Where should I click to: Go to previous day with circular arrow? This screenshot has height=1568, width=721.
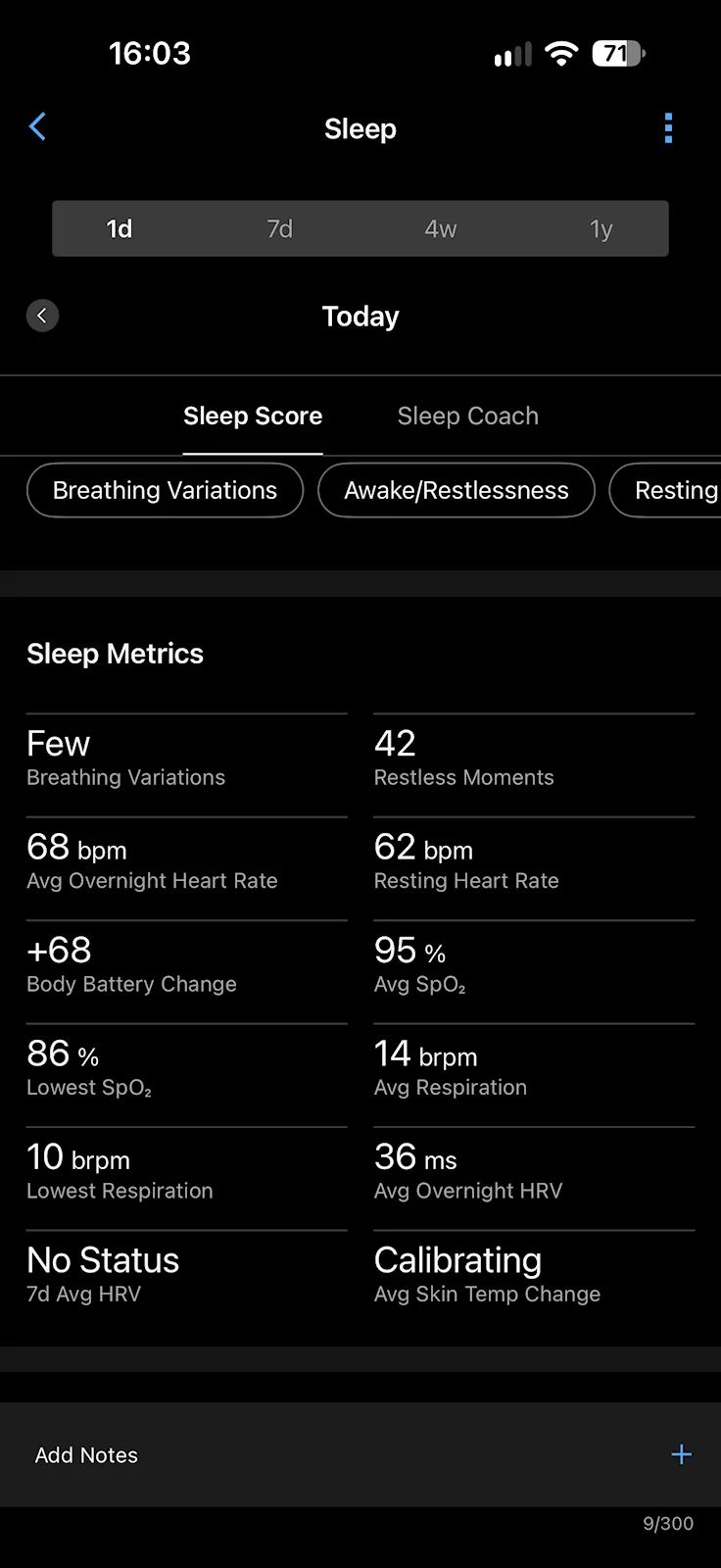click(x=42, y=316)
